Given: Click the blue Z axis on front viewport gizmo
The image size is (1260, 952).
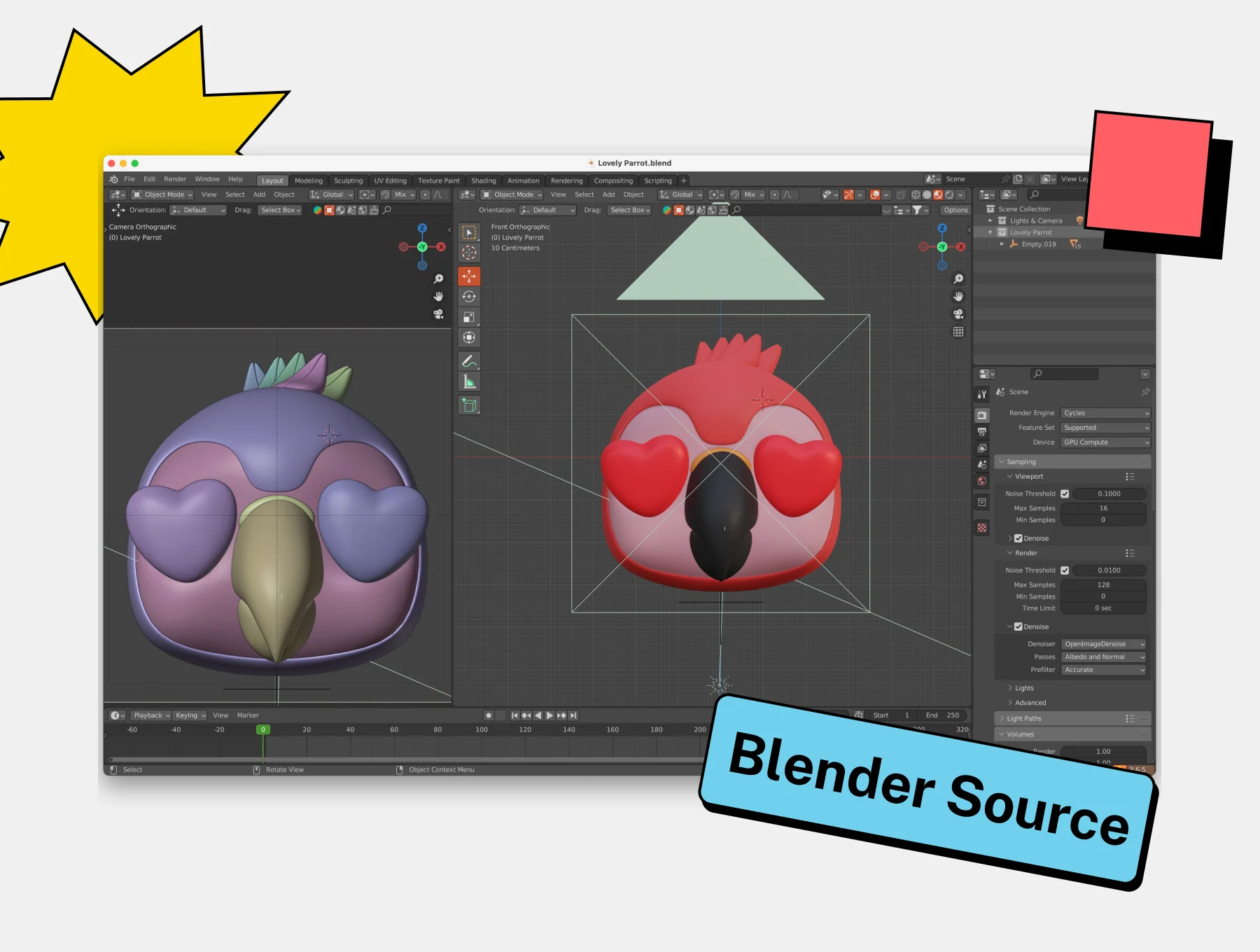Looking at the screenshot, I should pos(942,228).
